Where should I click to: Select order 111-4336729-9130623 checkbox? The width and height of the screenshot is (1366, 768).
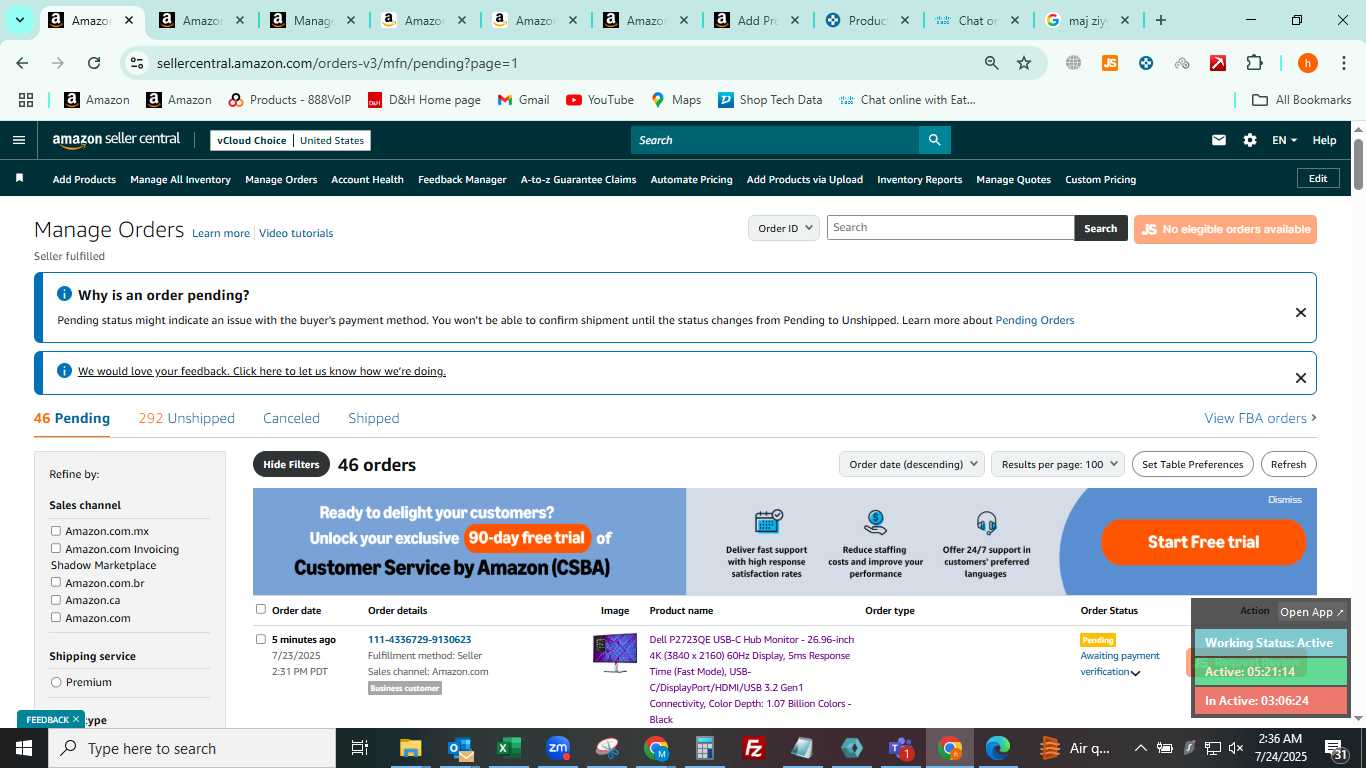point(261,639)
